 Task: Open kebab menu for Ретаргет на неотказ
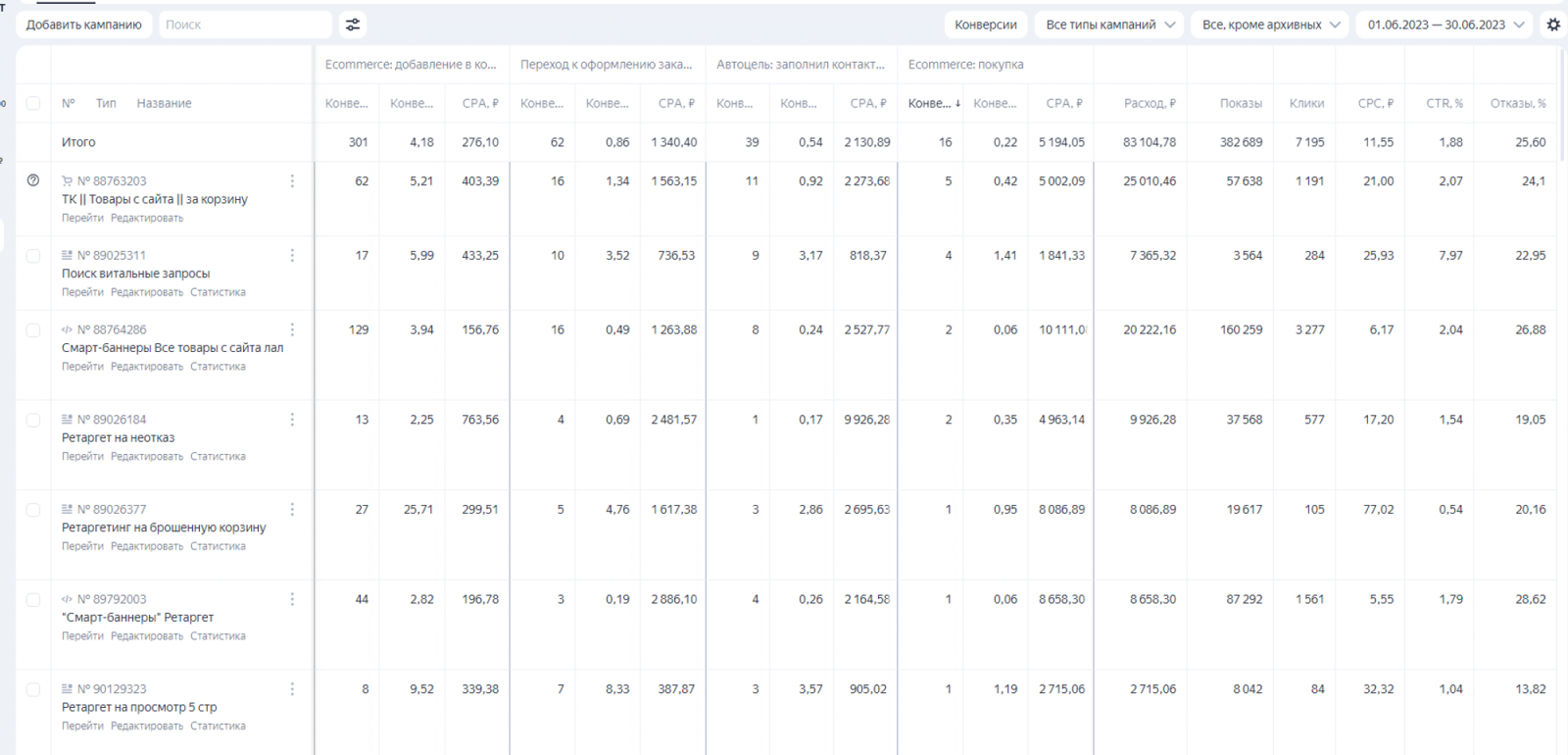pos(292,420)
